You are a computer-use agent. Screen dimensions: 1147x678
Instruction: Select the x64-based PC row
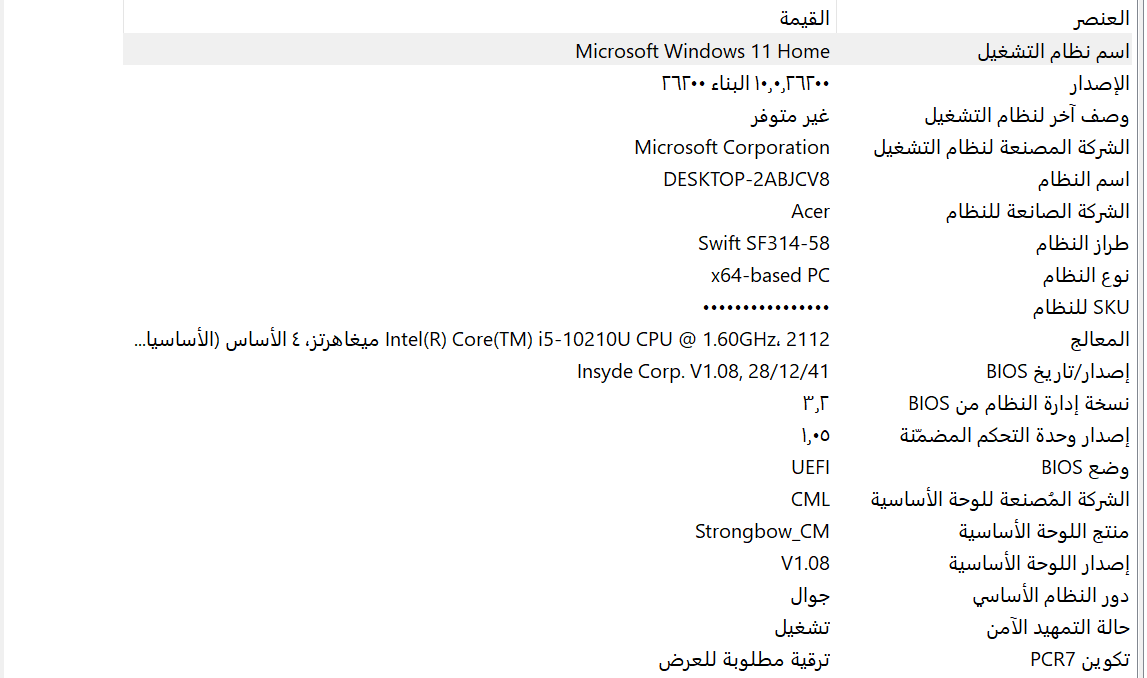tap(628, 276)
